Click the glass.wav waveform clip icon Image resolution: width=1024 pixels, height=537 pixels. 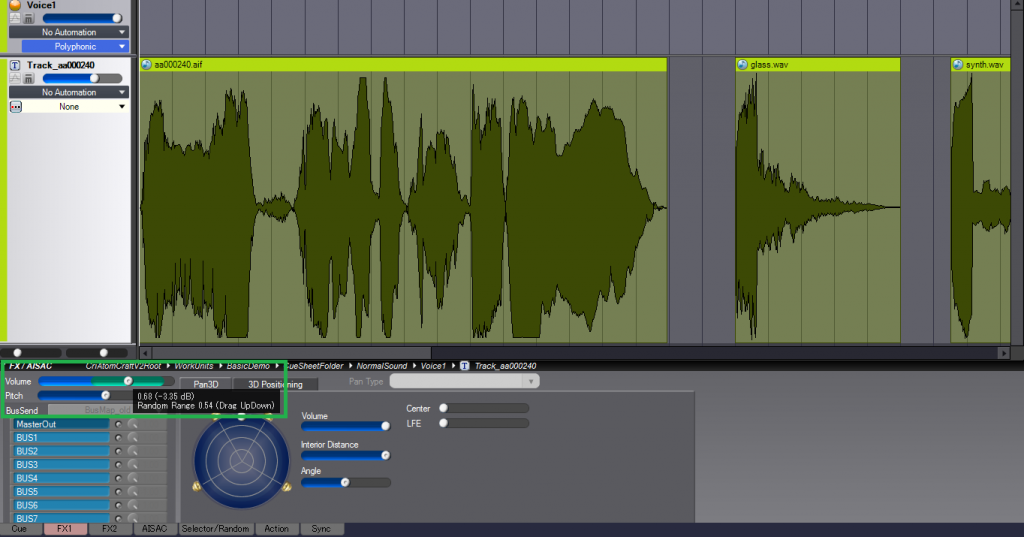742,65
